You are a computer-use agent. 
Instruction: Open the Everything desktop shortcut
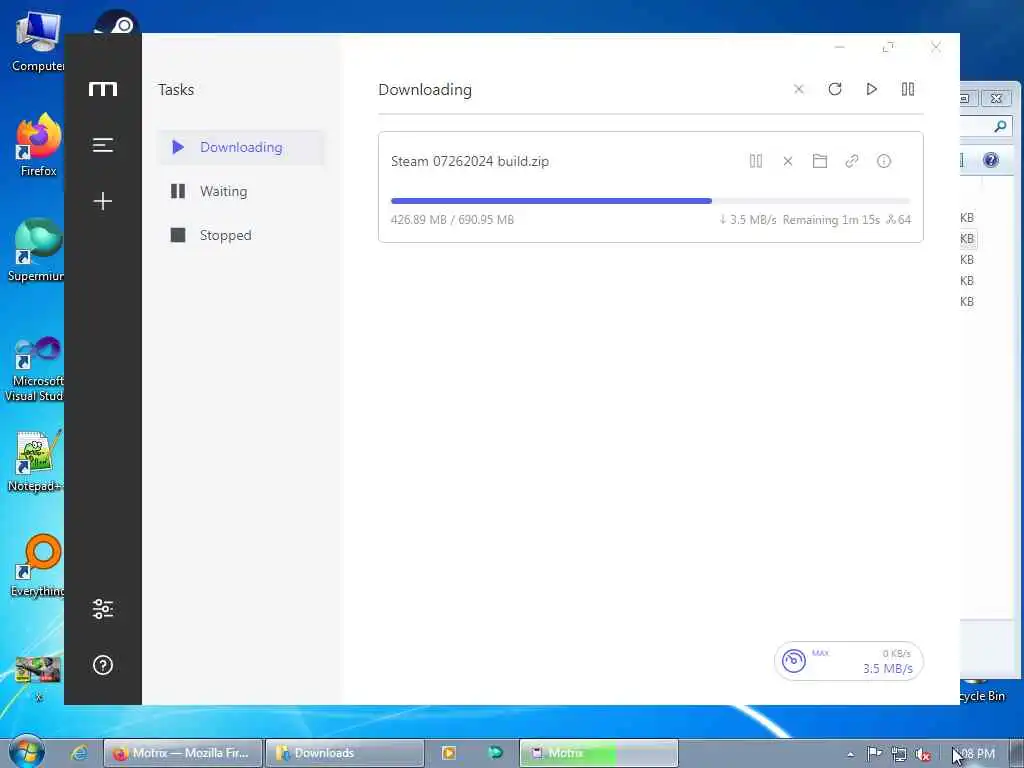click(x=38, y=566)
